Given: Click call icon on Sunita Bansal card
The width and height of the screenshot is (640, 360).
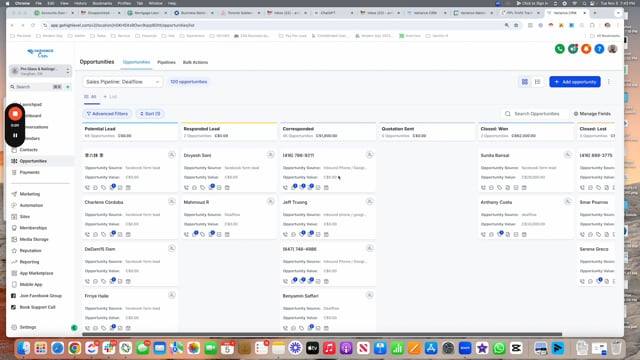Looking at the screenshot, I should pyautogui.click(x=483, y=188).
